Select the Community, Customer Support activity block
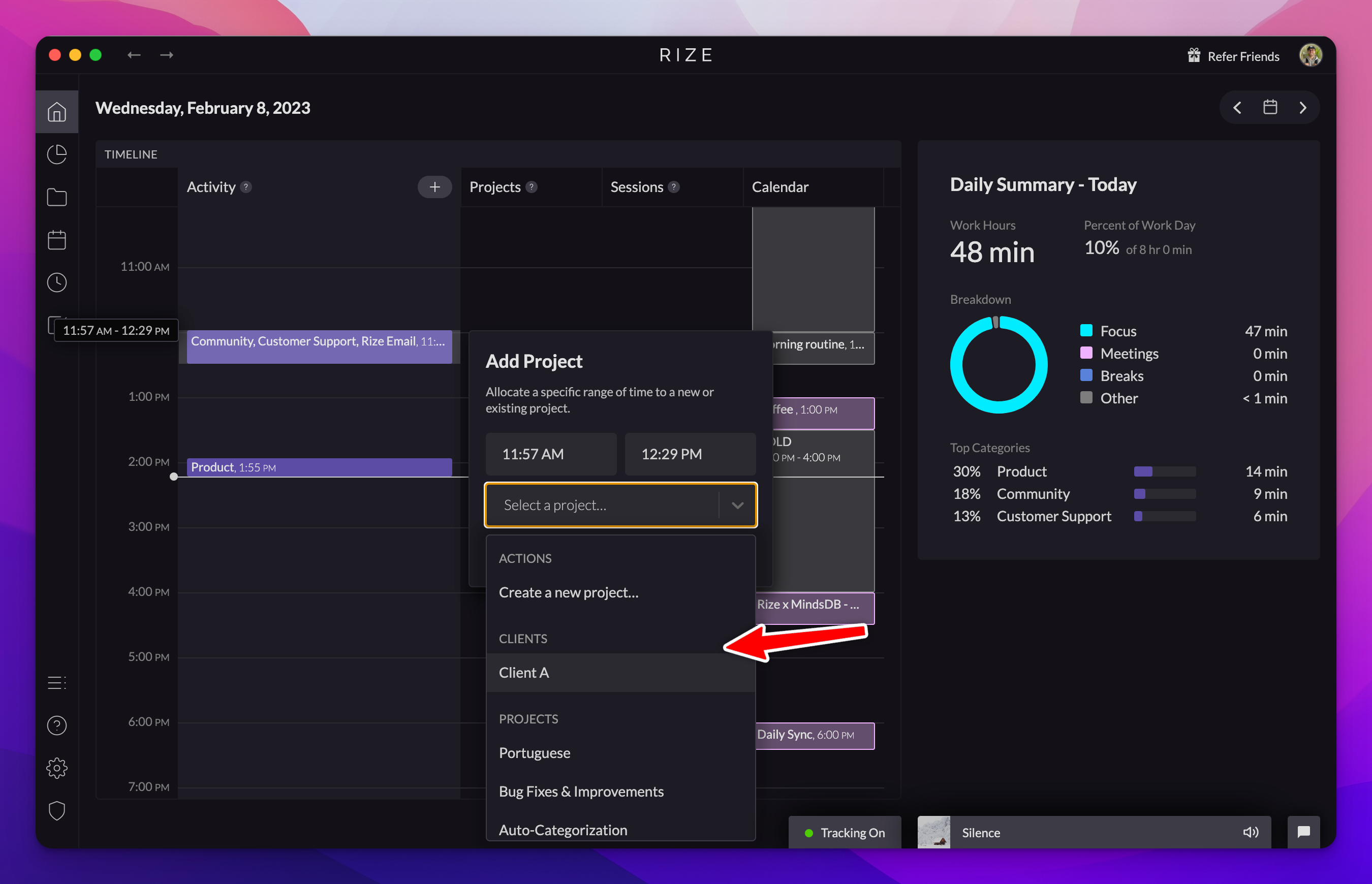 click(x=319, y=346)
